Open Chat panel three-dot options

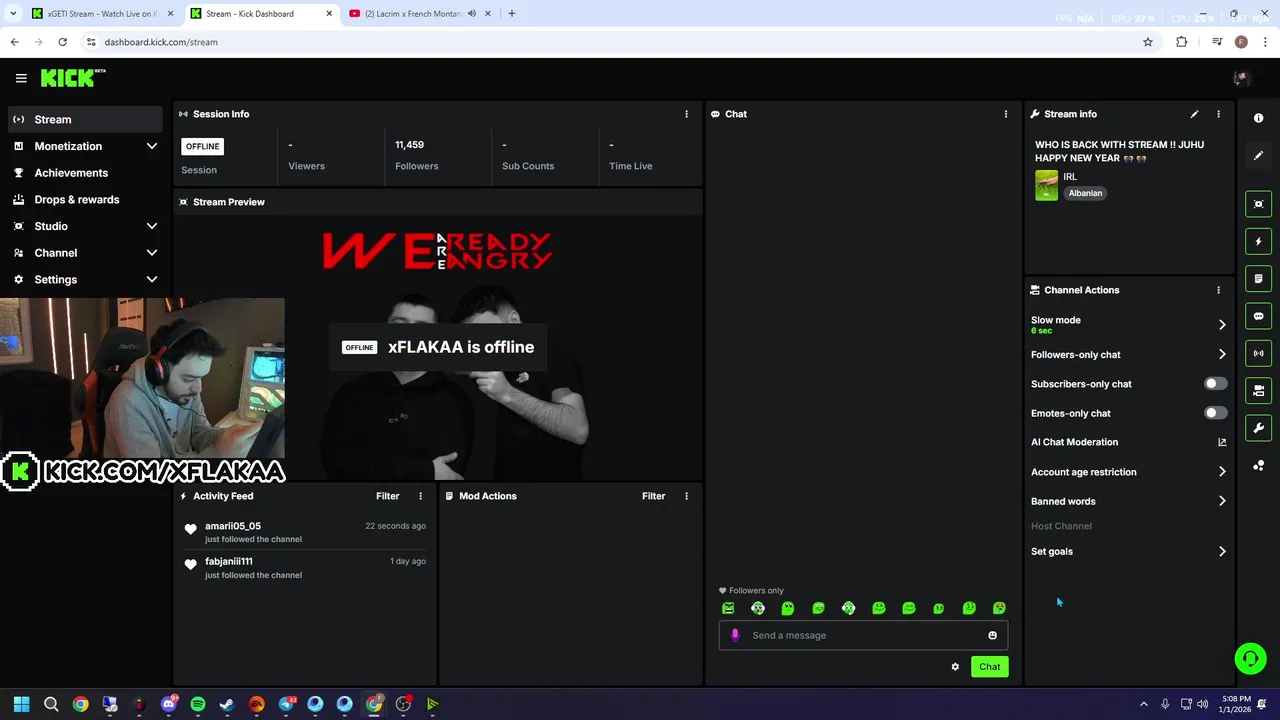click(1006, 114)
